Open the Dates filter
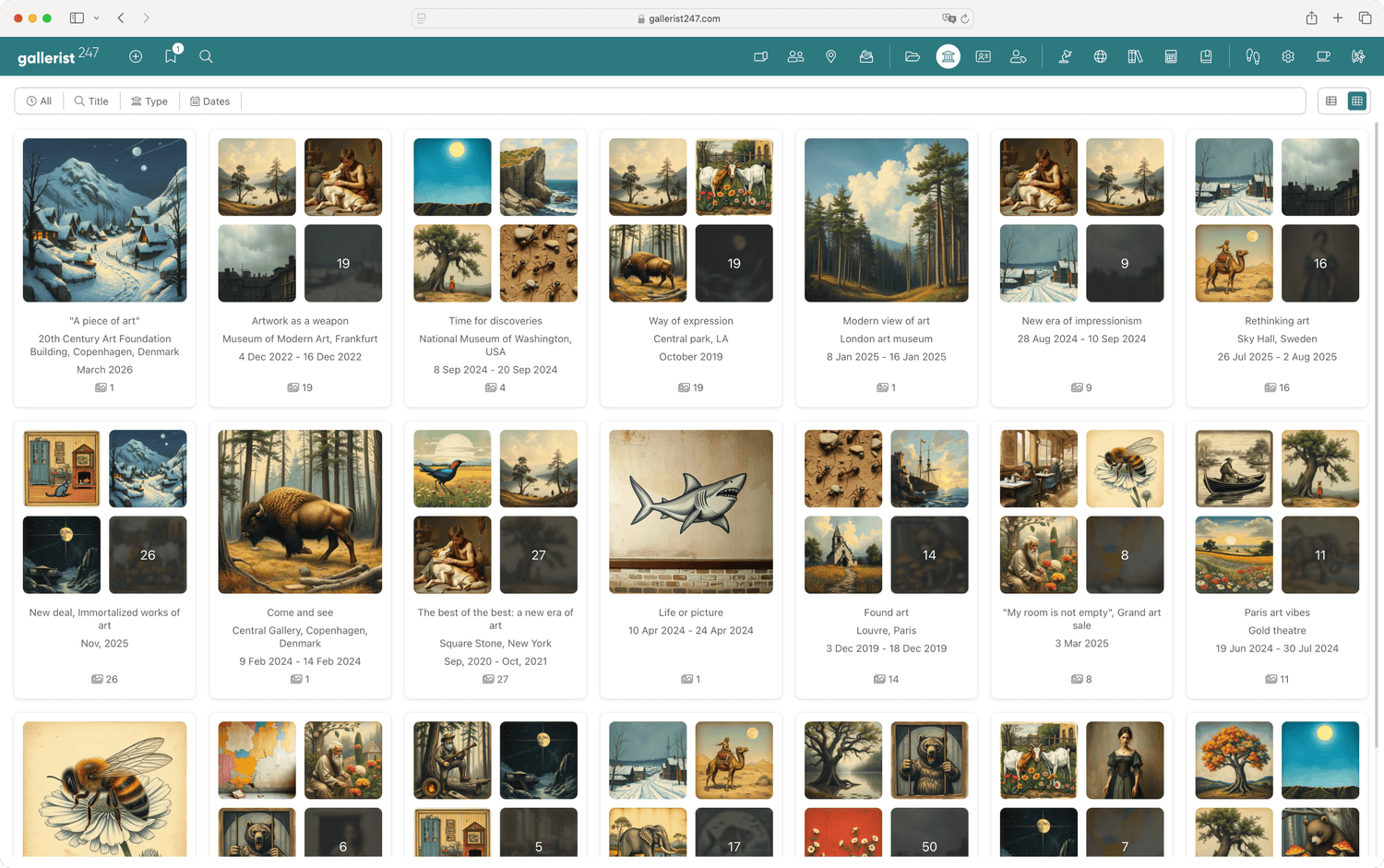The height and width of the screenshot is (868, 1384). tap(209, 101)
